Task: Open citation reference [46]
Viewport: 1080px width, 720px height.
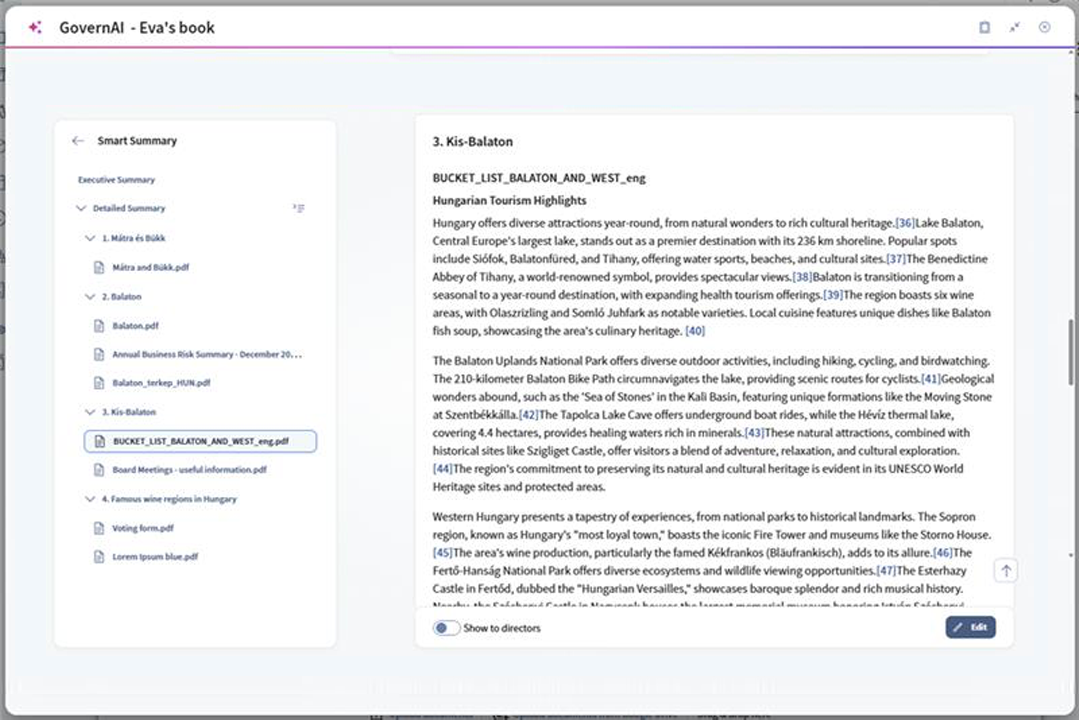Action: tap(943, 553)
